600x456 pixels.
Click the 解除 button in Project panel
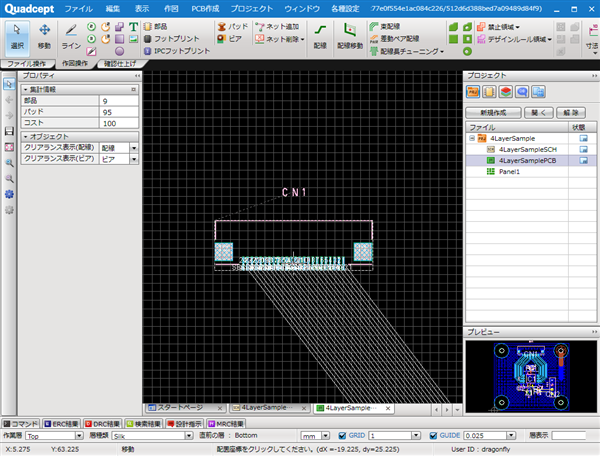(568, 113)
